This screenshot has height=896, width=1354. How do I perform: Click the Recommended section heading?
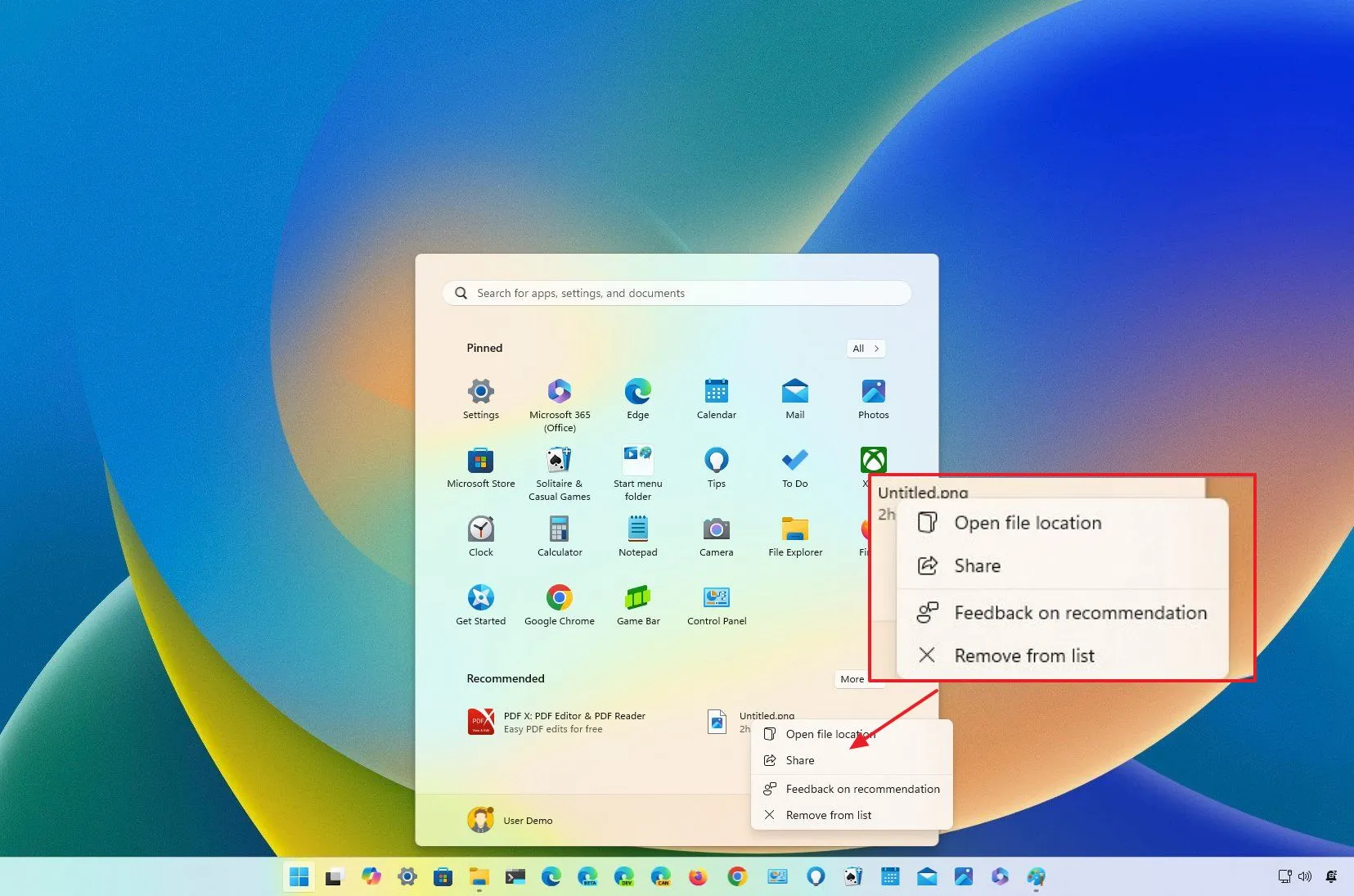click(506, 678)
